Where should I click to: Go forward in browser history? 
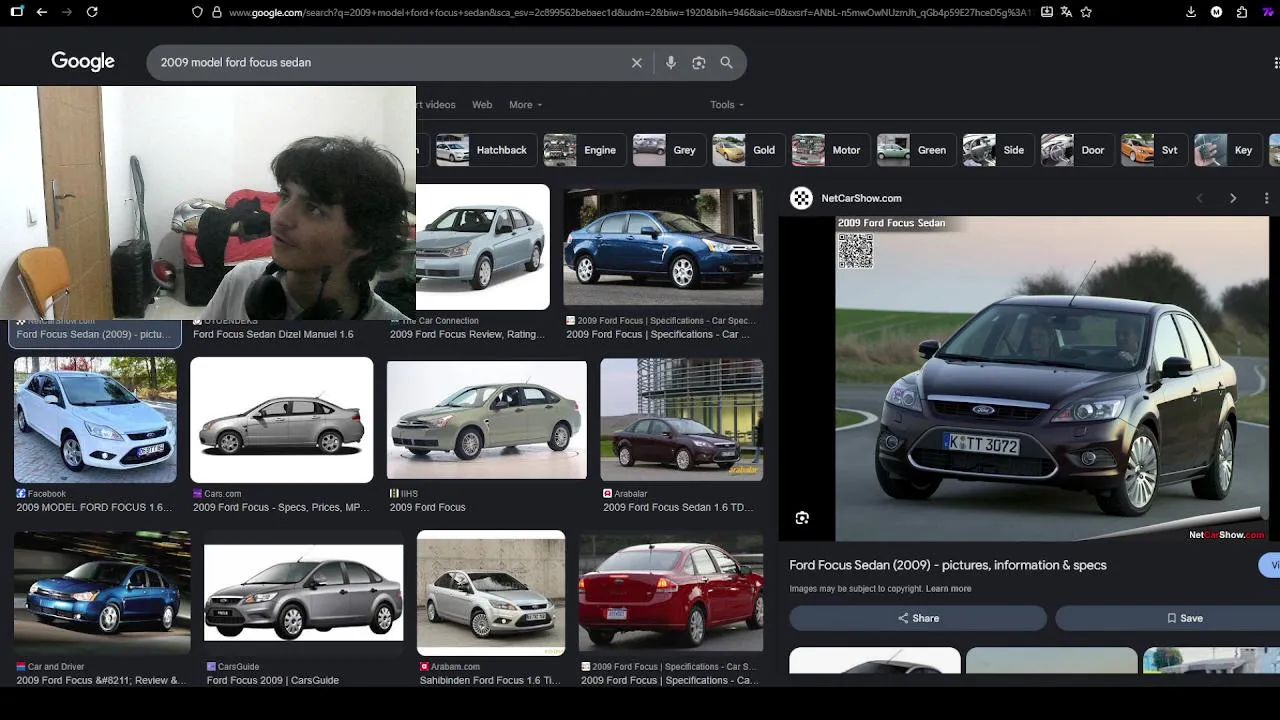[66, 12]
